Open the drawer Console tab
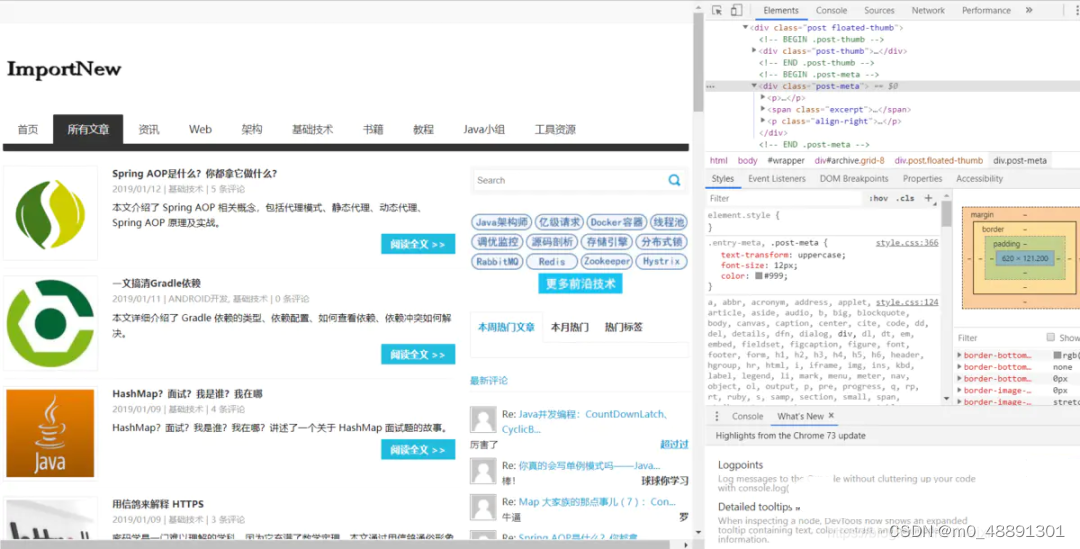This screenshot has width=1080, height=549. click(747, 416)
